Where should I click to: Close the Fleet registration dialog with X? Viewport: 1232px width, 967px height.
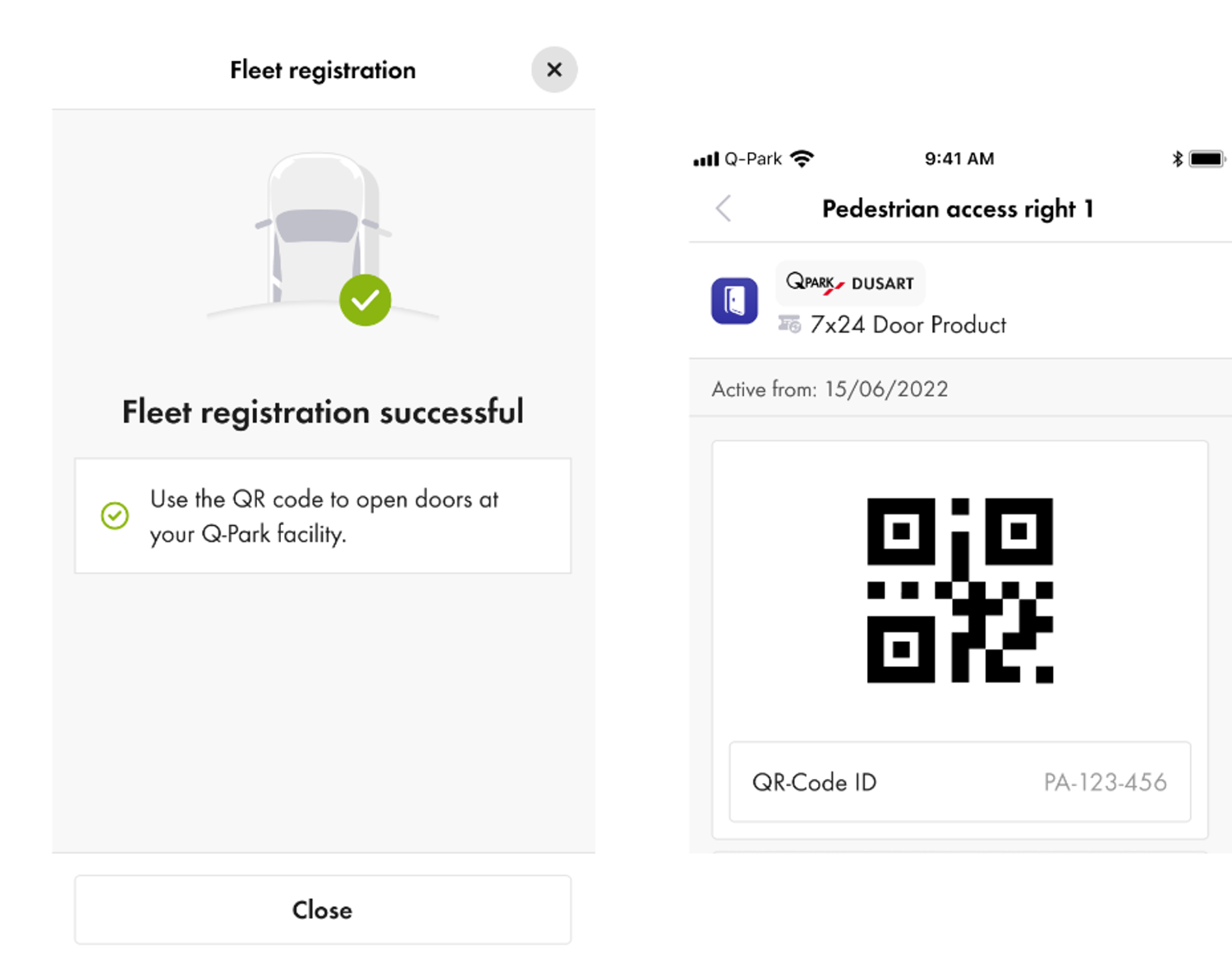tap(554, 70)
